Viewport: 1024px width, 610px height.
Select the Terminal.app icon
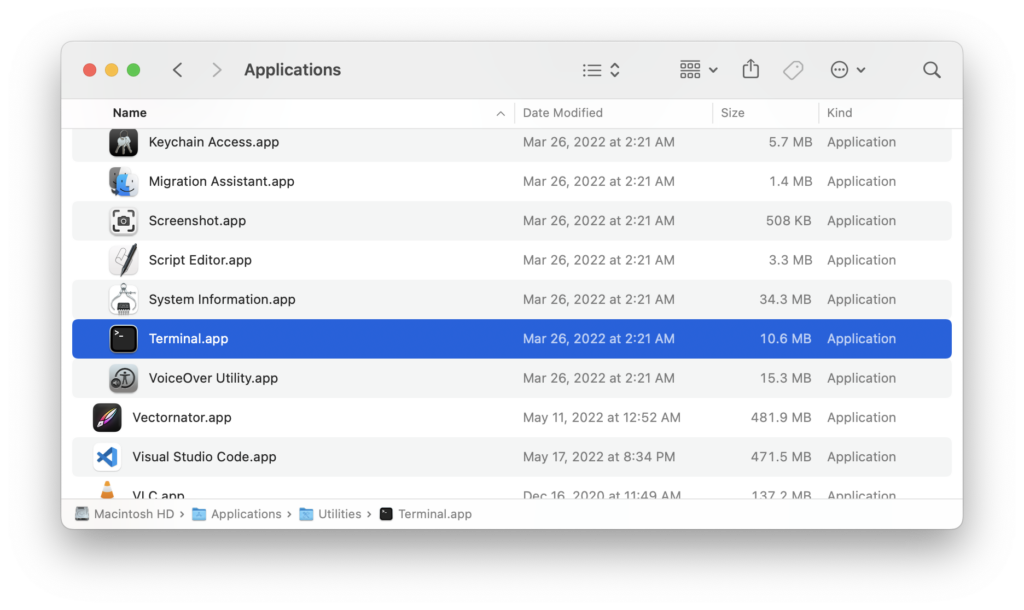pos(122,338)
